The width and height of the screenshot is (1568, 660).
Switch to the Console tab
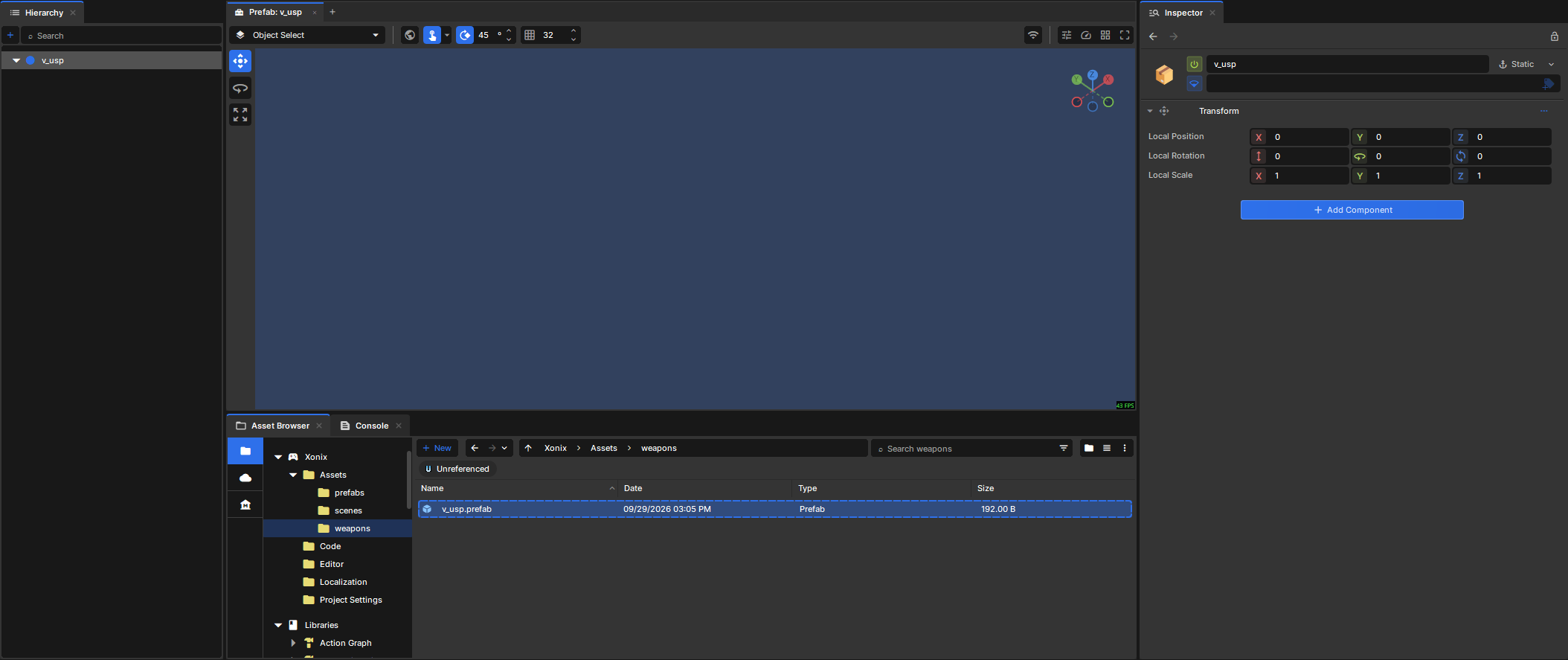(371, 426)
